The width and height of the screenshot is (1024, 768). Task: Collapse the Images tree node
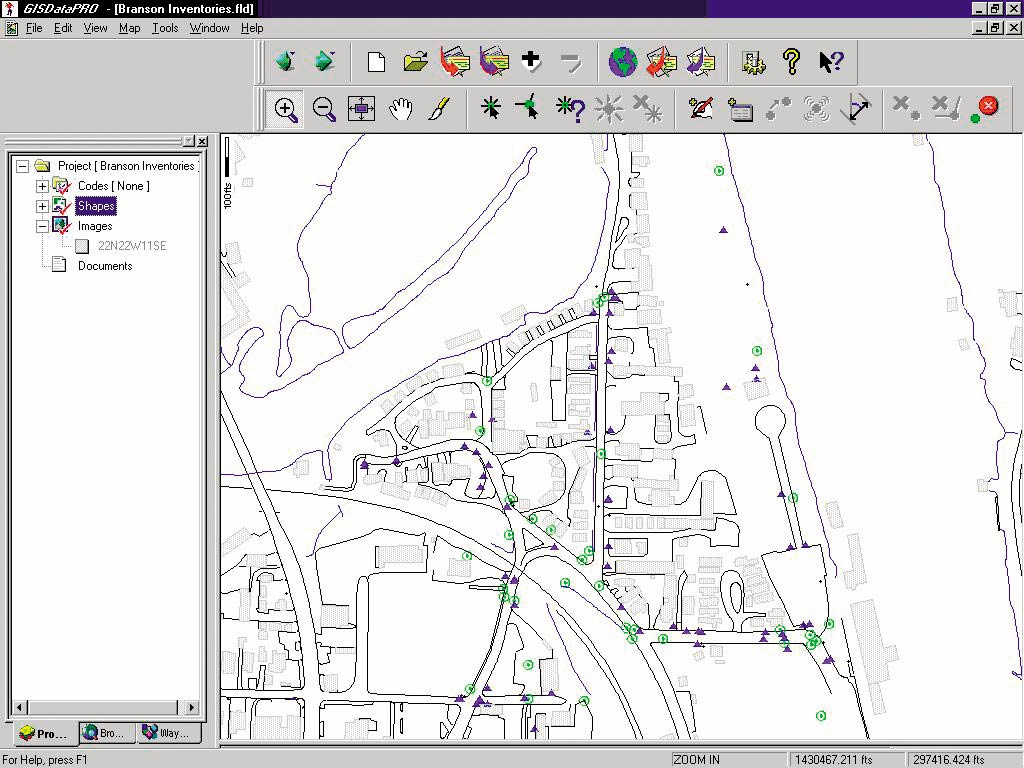[x=42, y=226]
